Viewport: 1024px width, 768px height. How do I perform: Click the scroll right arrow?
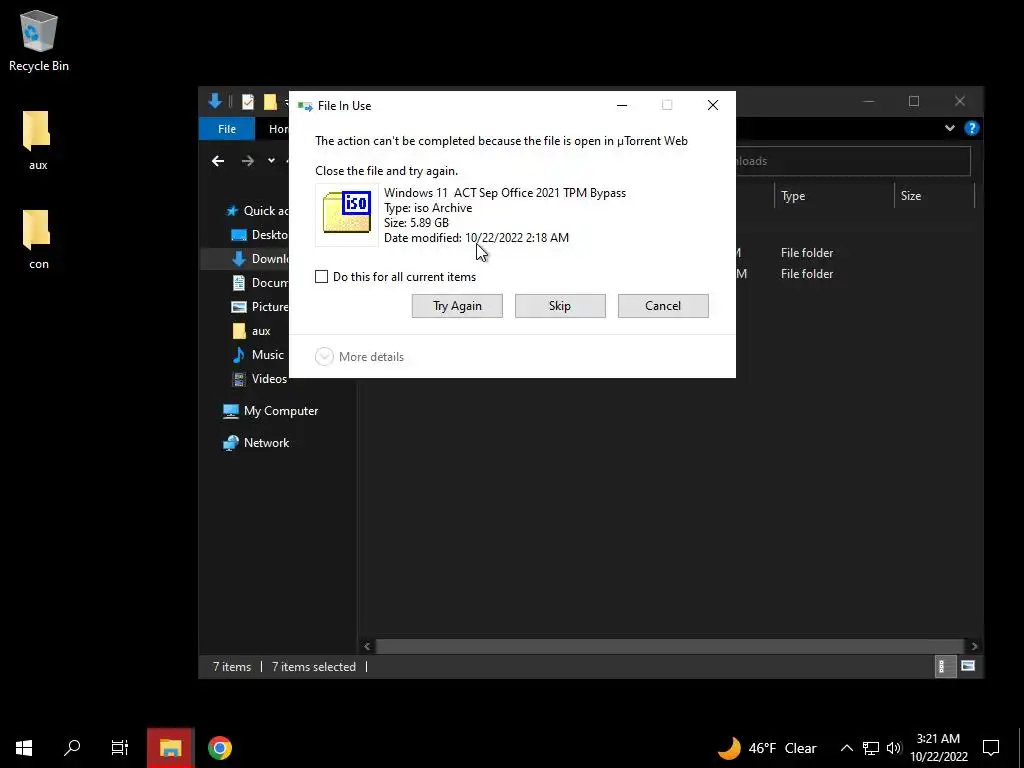[x=974, y=646]
